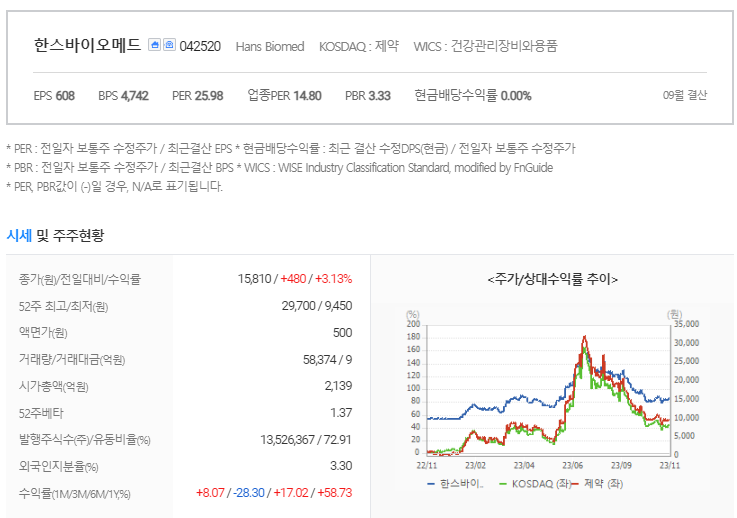Click the 제약 (좌) red legend entry
Viewport: 737px width, 518px height.
[597, 483]
